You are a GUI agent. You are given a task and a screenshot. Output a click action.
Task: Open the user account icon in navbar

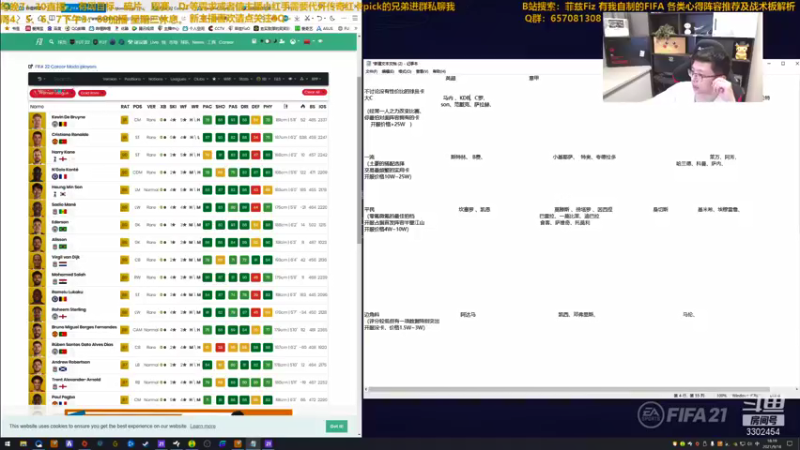click(282, 41)
